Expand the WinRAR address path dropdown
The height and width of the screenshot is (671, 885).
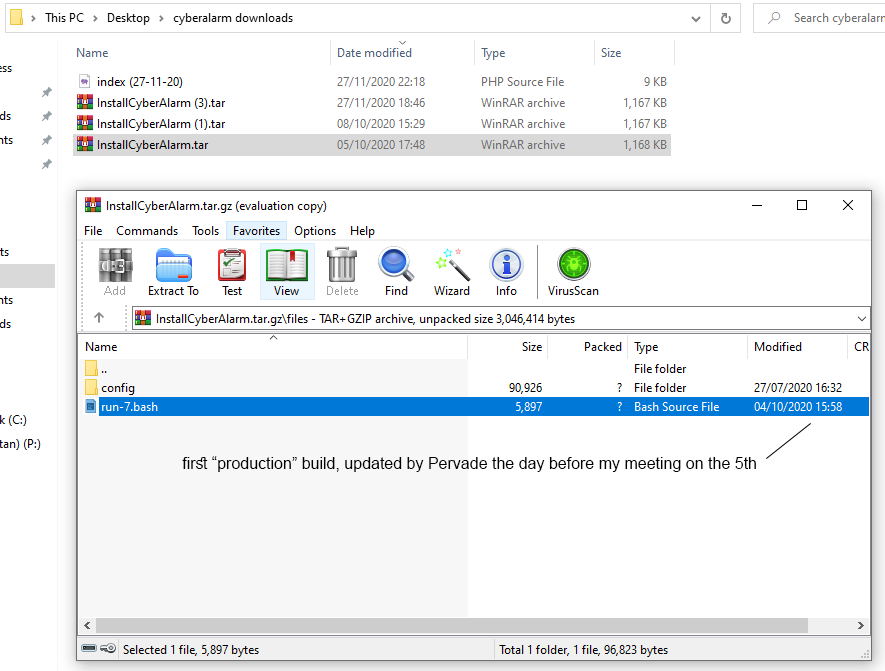[862, 319]
